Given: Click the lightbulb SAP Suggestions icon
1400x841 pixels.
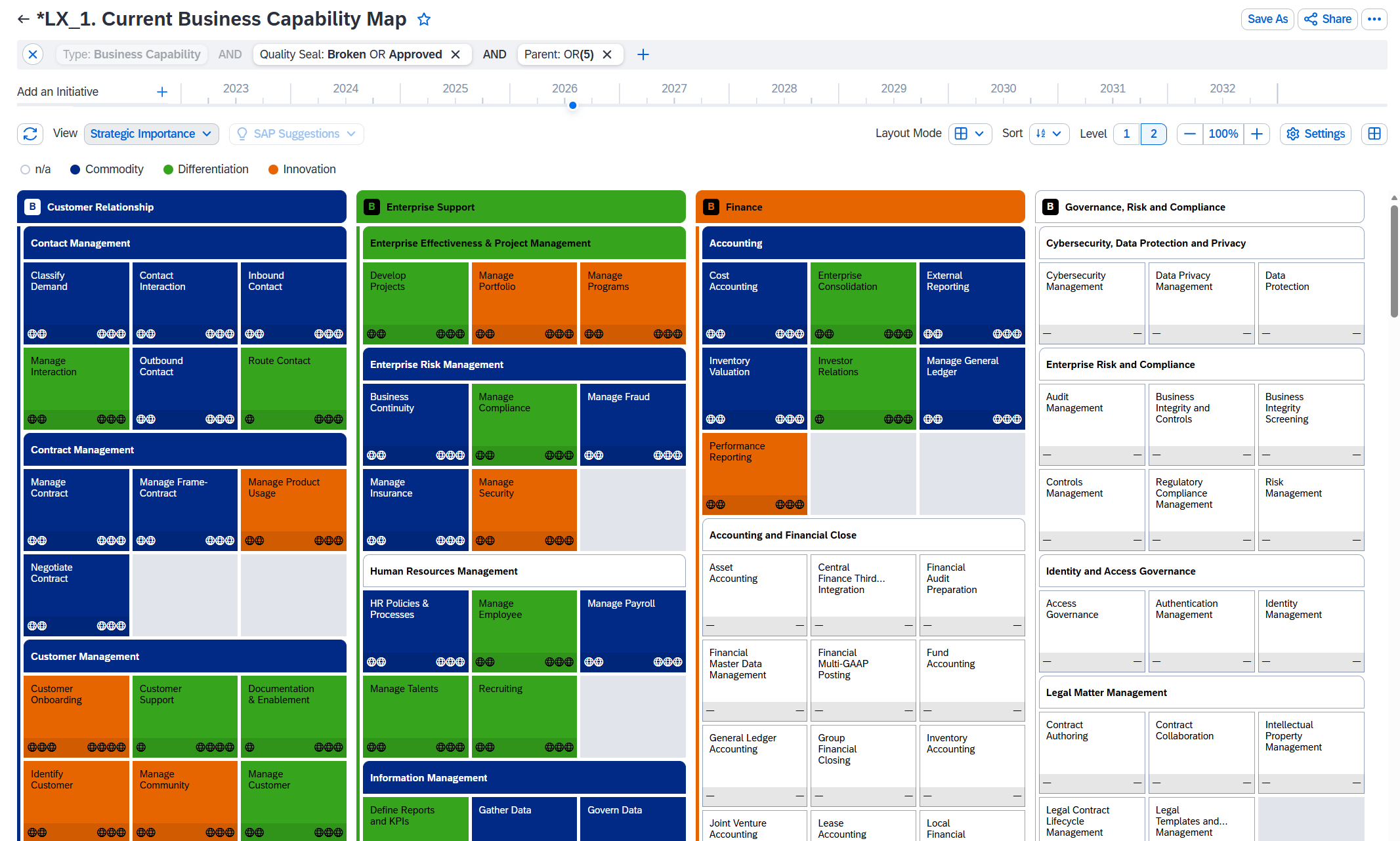Looking at the screenshot, I should coord(242,134).
